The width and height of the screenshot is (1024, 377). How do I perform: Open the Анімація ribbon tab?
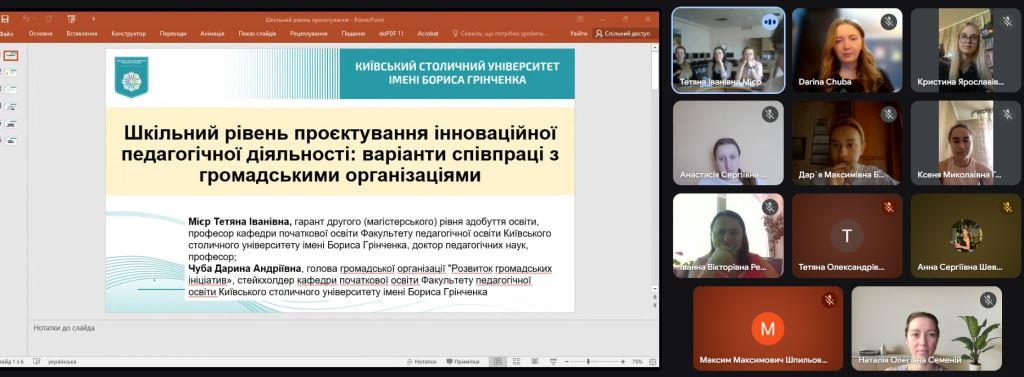tap(212, 33)
